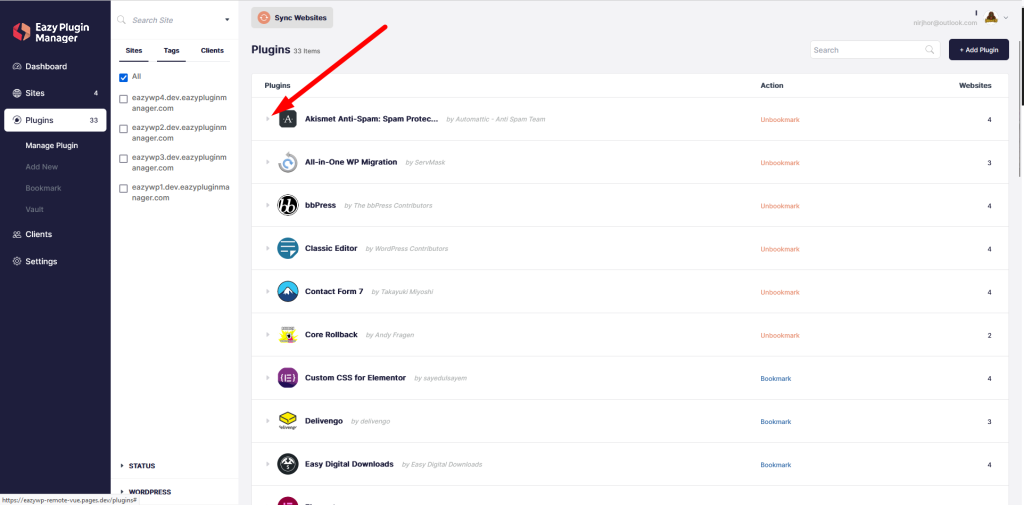
Task: Bookmark the Custom CSS for Elementor plugin
Action: coord(776,378)
